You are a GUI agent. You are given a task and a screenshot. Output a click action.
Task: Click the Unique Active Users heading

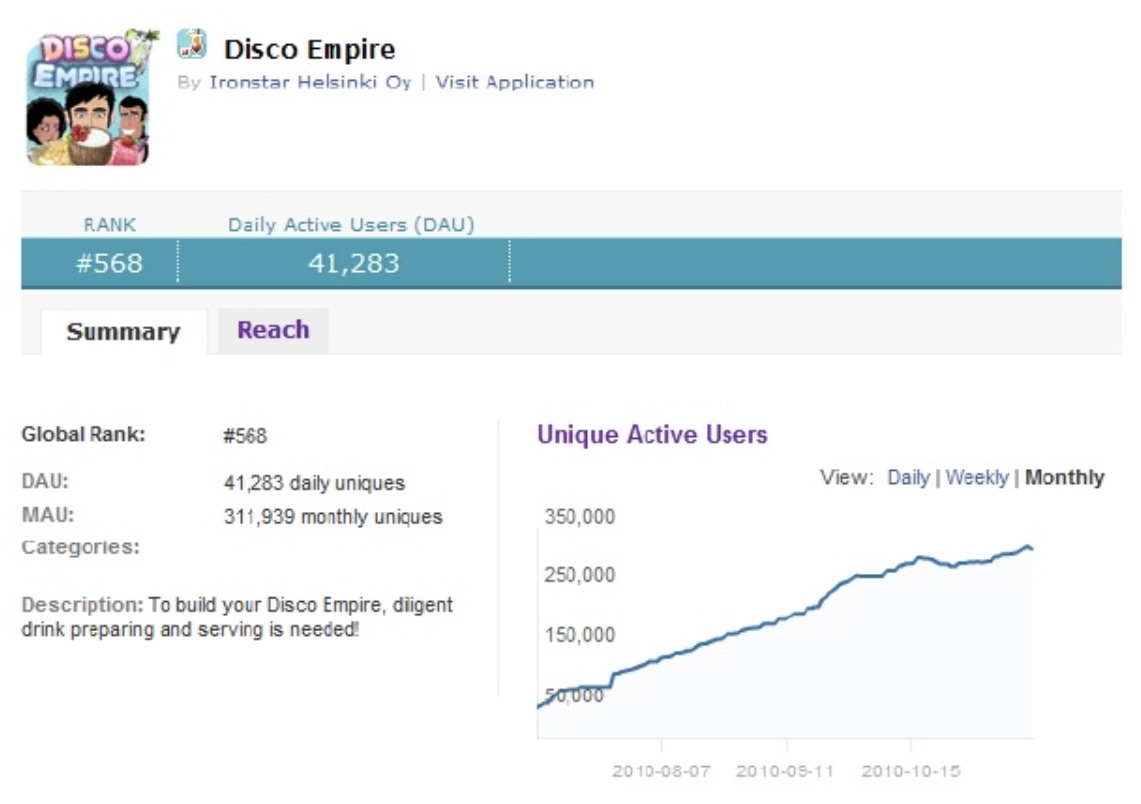tap(652, 434)
